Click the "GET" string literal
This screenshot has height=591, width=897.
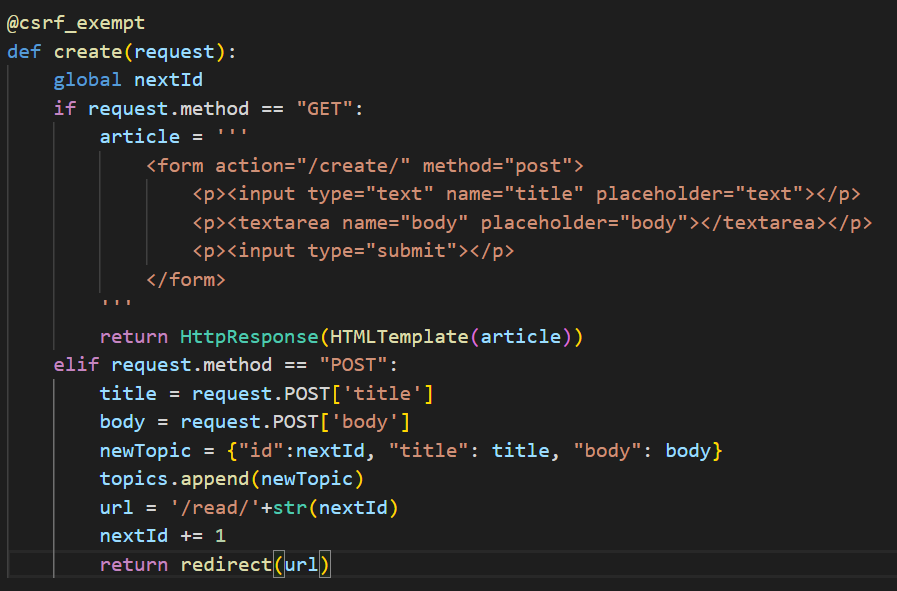324,108
